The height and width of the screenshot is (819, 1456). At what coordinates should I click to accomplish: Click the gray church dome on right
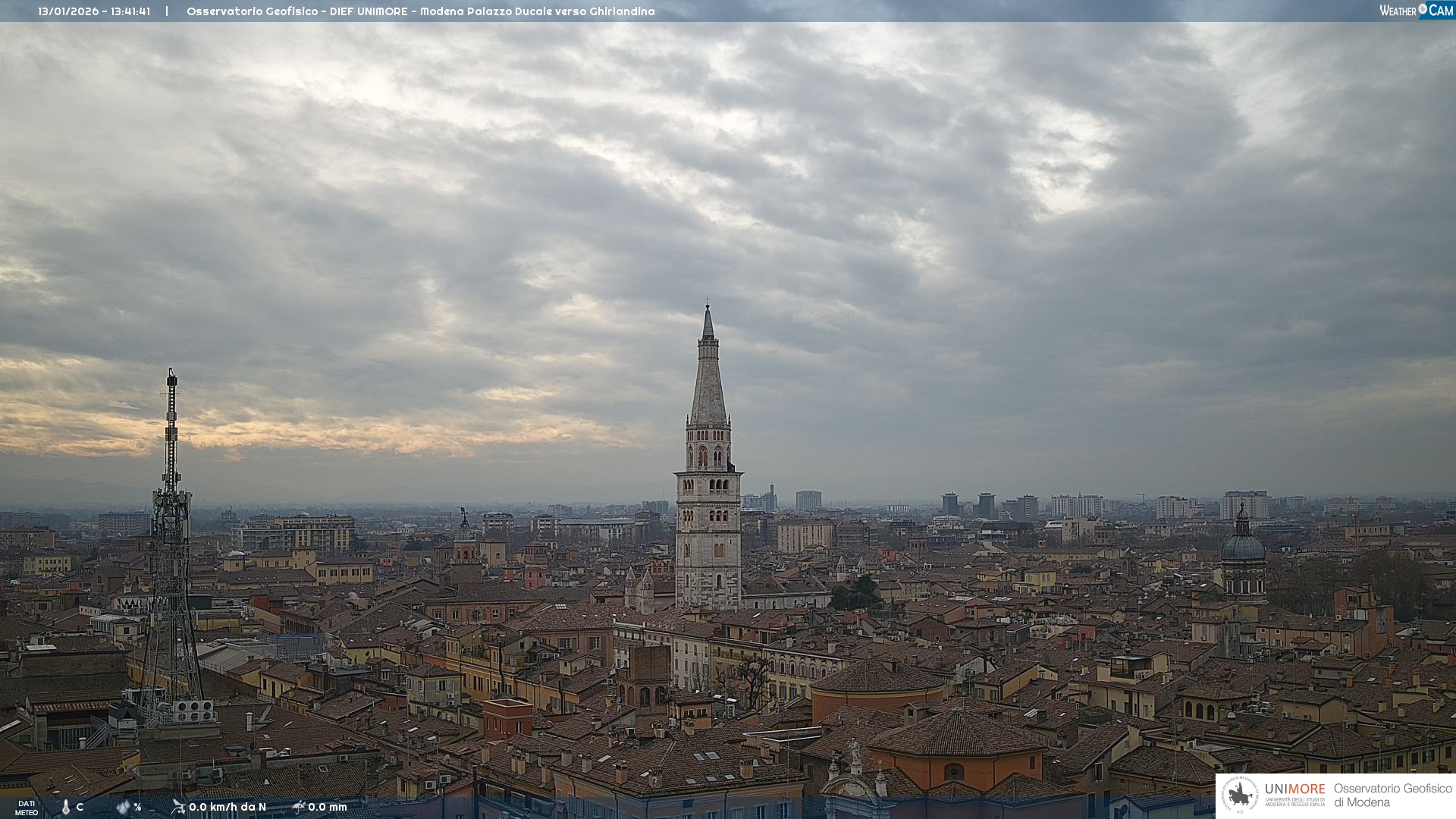coord(1243,546)
